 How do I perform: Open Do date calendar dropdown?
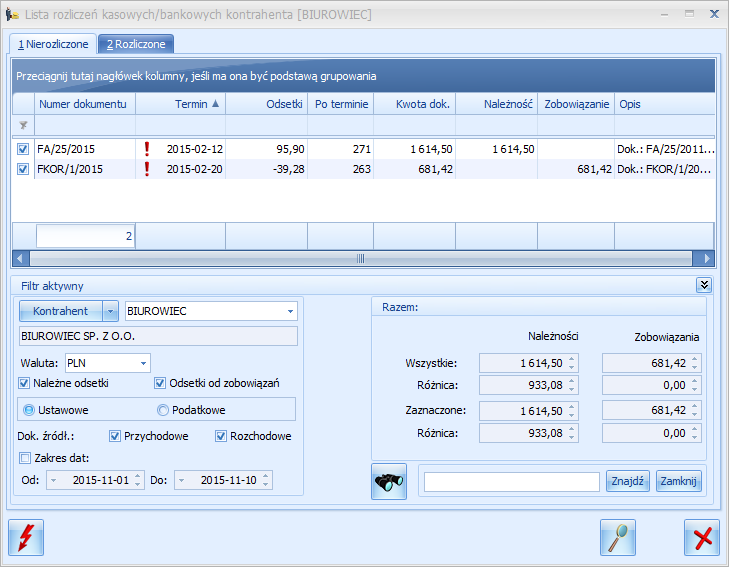coord(182,480)
